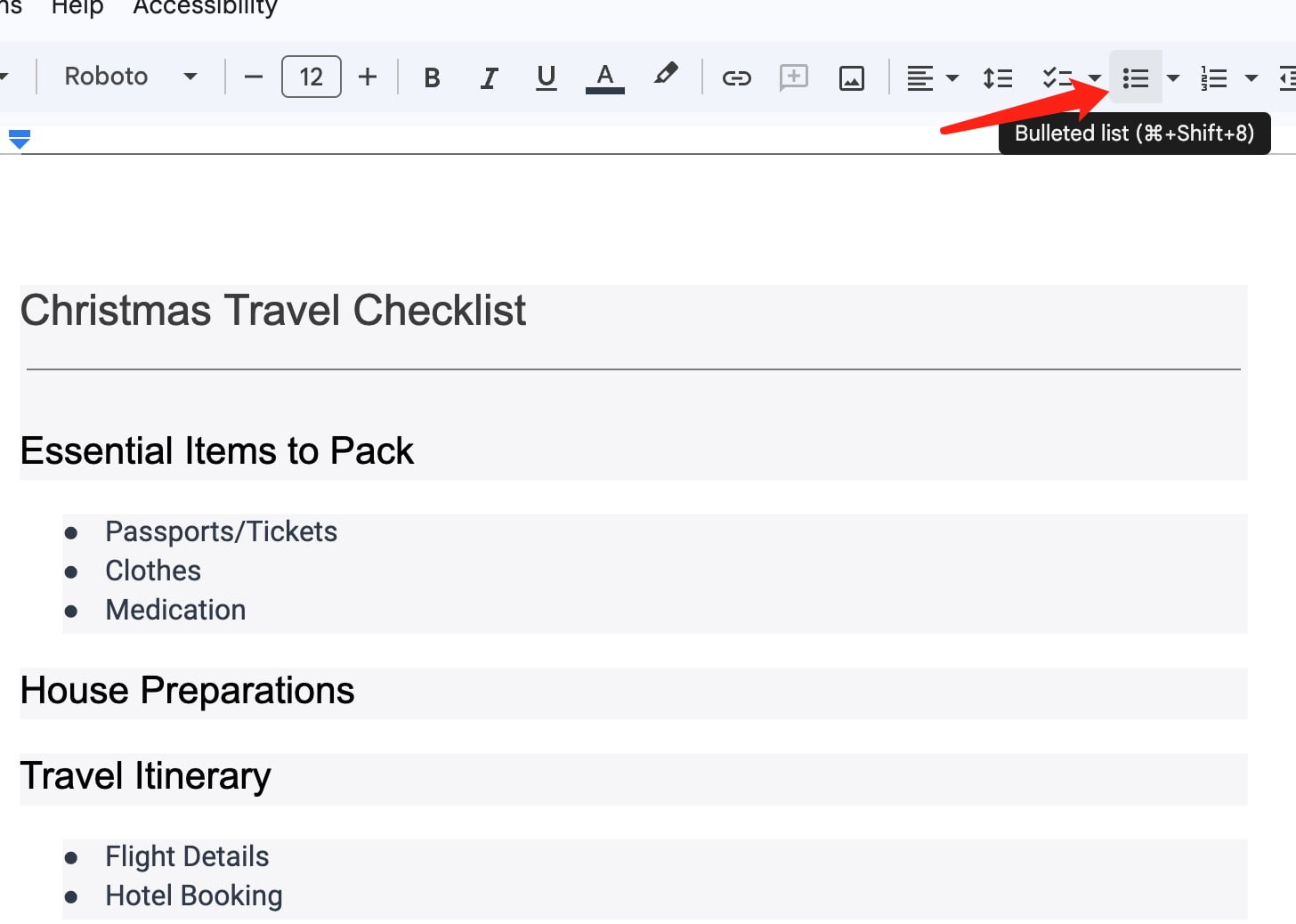Click the decrease indent icon
This screenshot has width=1296, height=924.
pos(1287,77)
